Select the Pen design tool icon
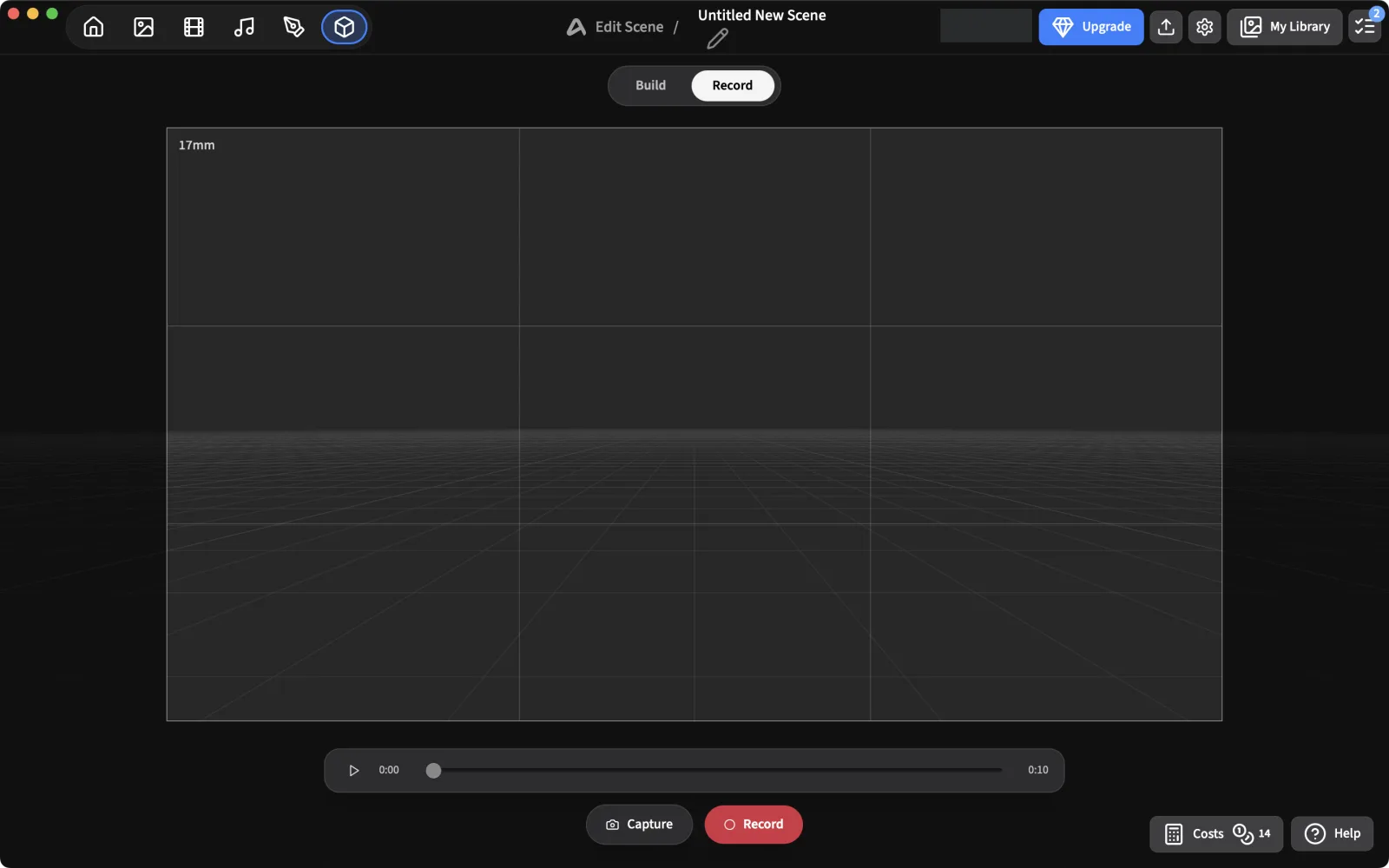This screenshot has height=868, width=1389. [x=294, y=27]
